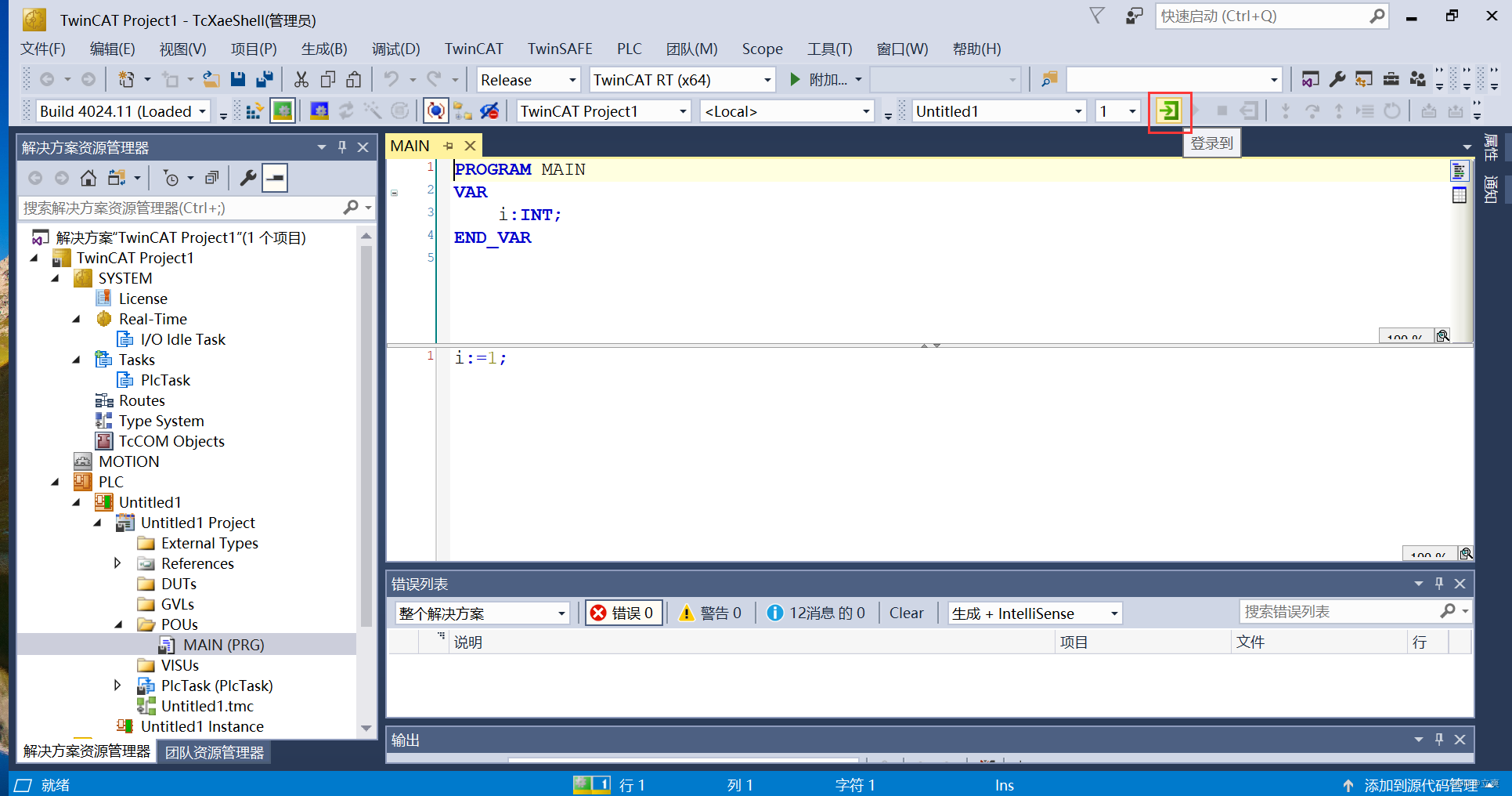Image resolution: width=1512 pixels, height=796 pixels.
Task: Collapse the POUs folder
Action: (118, 624)
